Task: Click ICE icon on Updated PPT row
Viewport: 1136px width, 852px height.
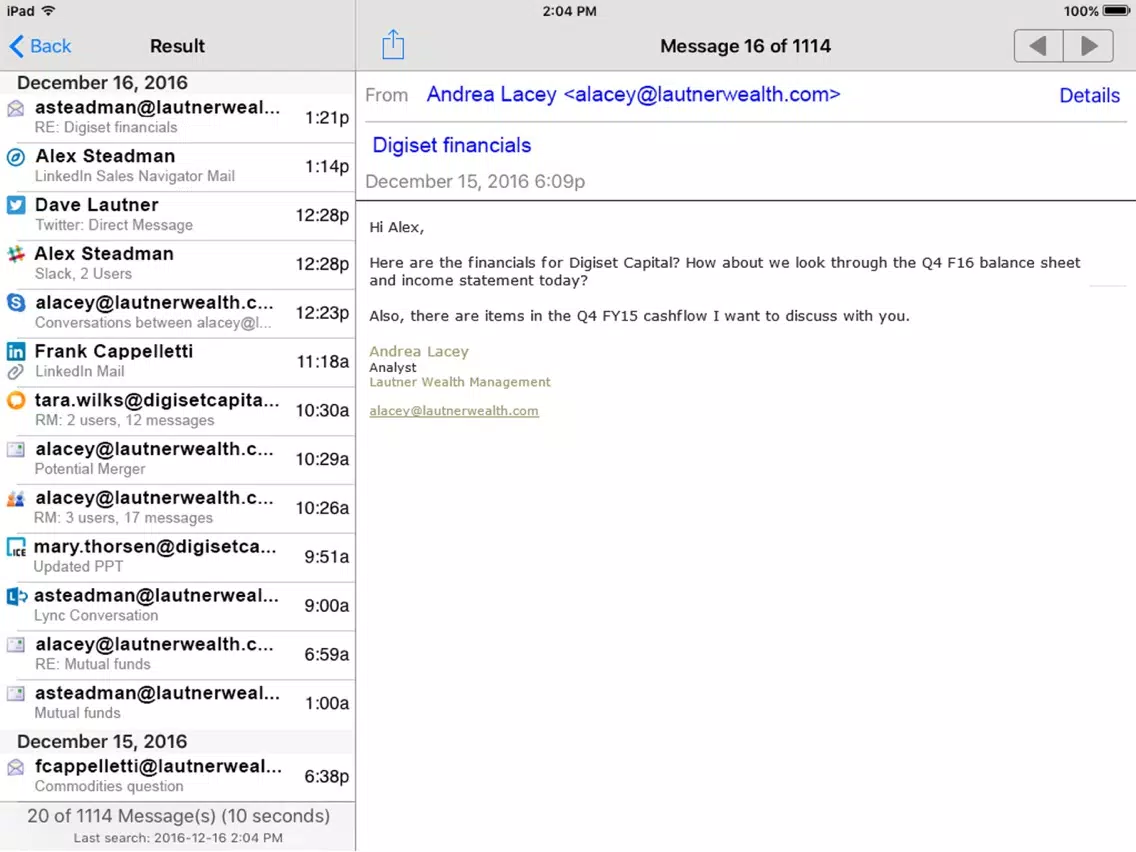Action: (15, 547)
